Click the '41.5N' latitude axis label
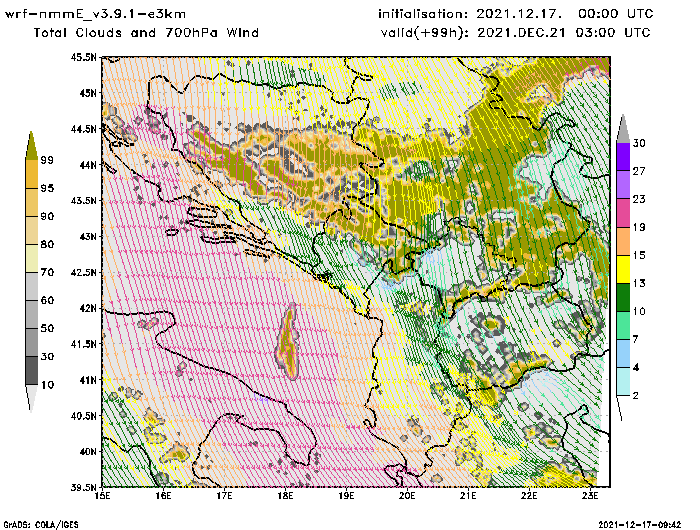Image resolution: width=700 pixels, height=530 pixels. [83, 344]
